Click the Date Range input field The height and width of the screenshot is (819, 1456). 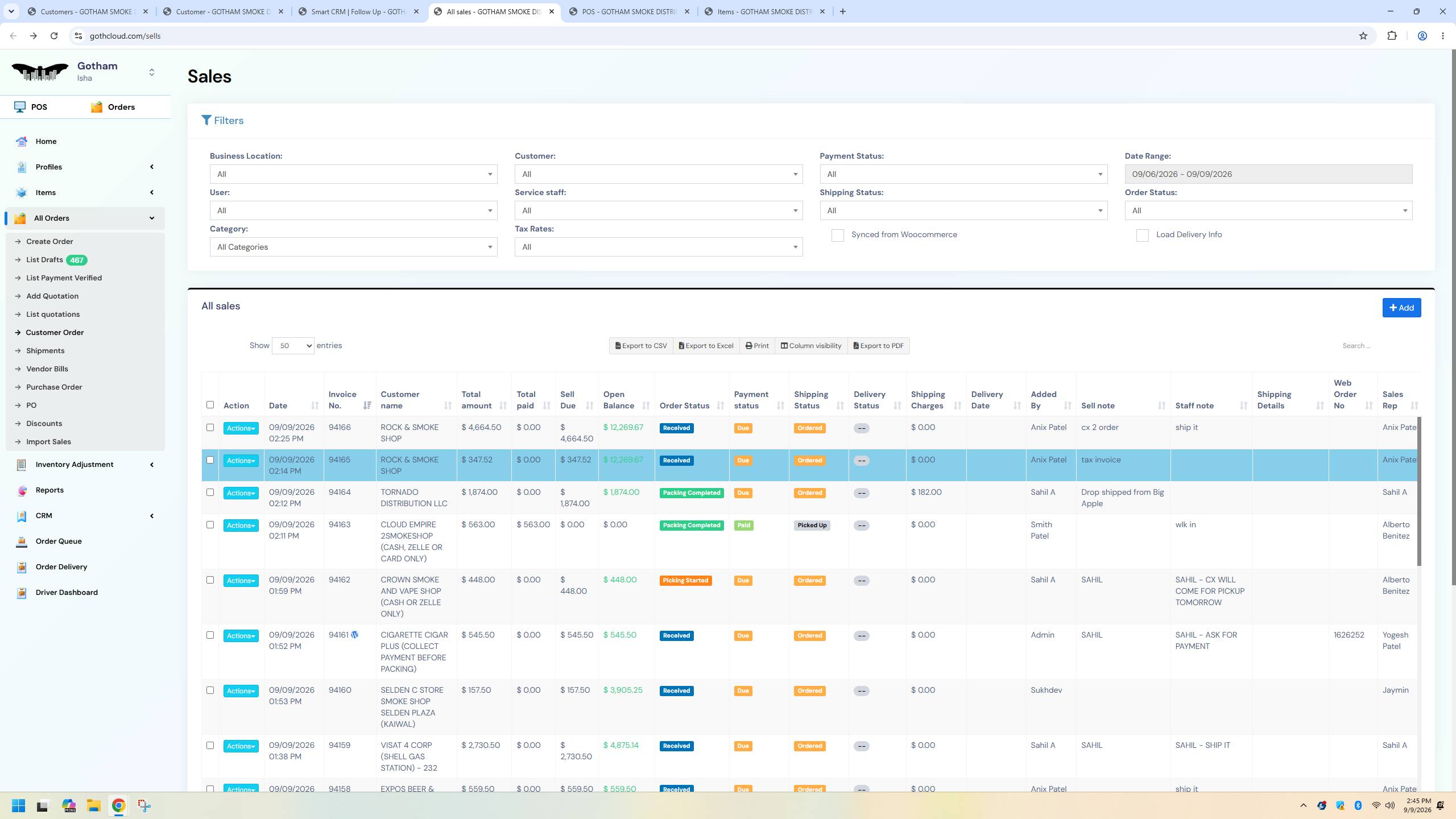[1268, 174]
